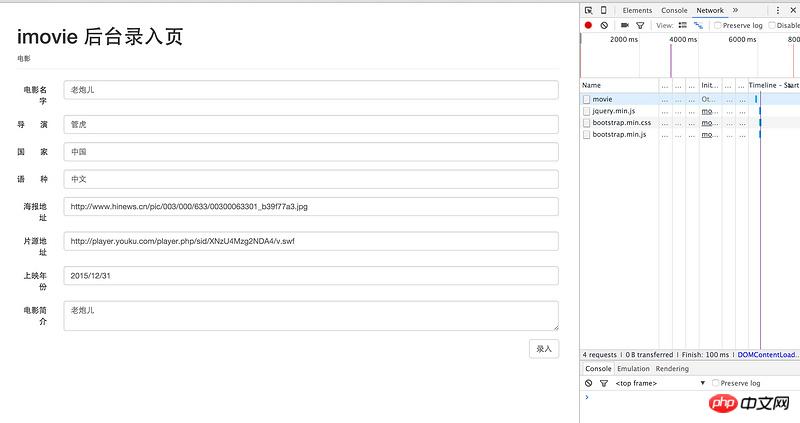
Task: Switch to the top Console tab
Action: click(x=674, y=10)
